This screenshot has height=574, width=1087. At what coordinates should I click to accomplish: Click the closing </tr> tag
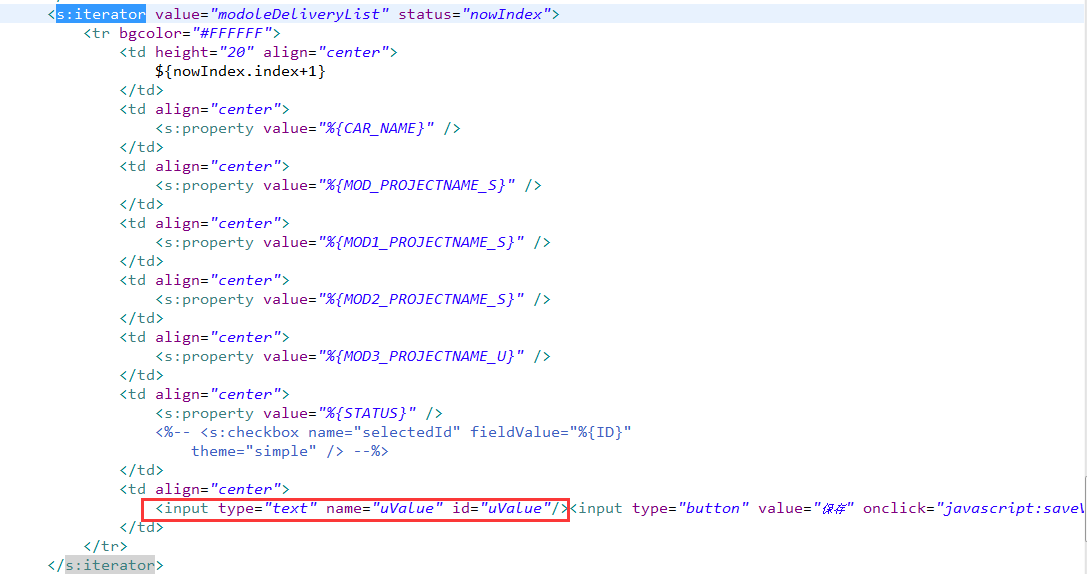click(x=105, y=546)
